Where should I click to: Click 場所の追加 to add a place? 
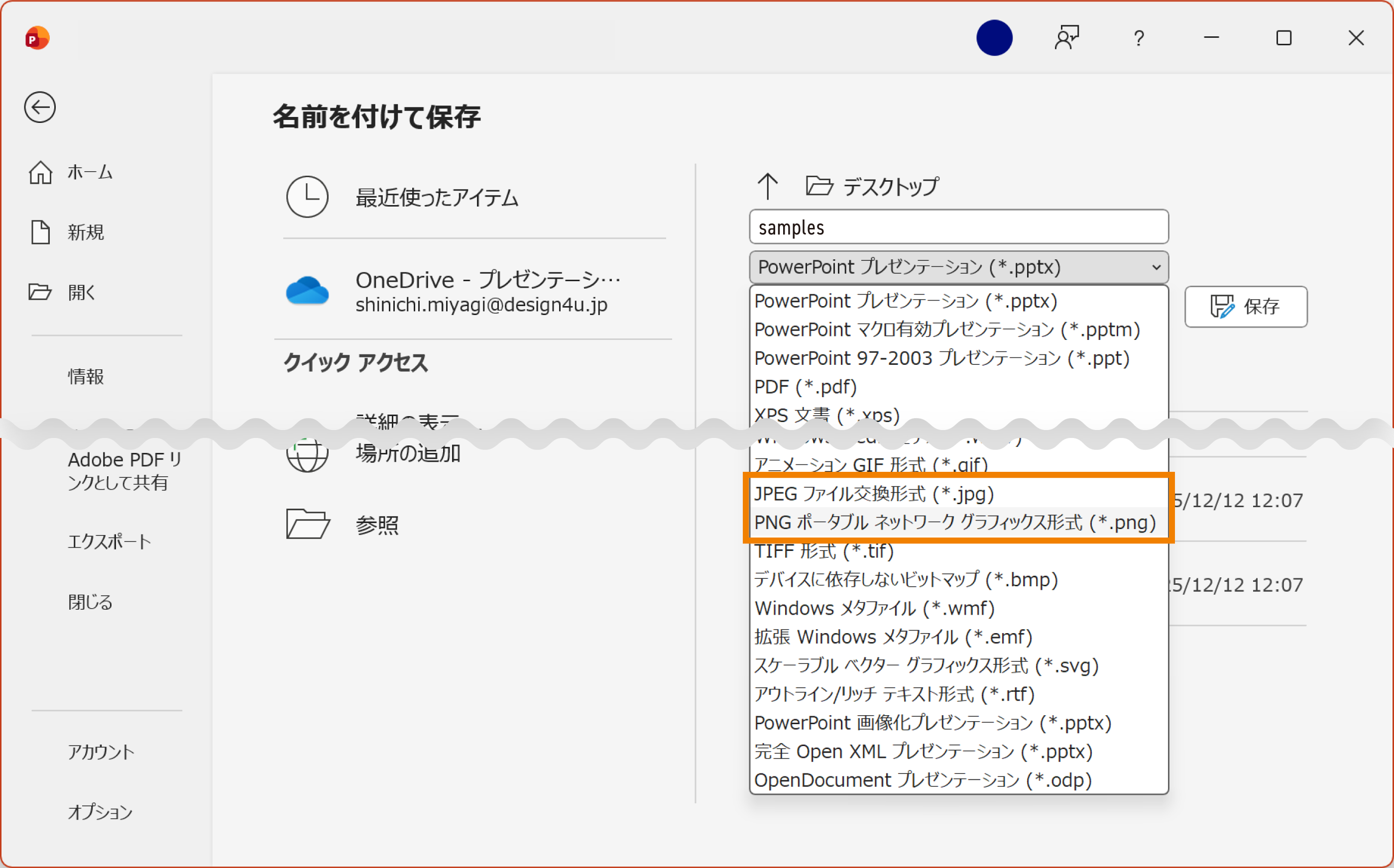pos(408,453)
